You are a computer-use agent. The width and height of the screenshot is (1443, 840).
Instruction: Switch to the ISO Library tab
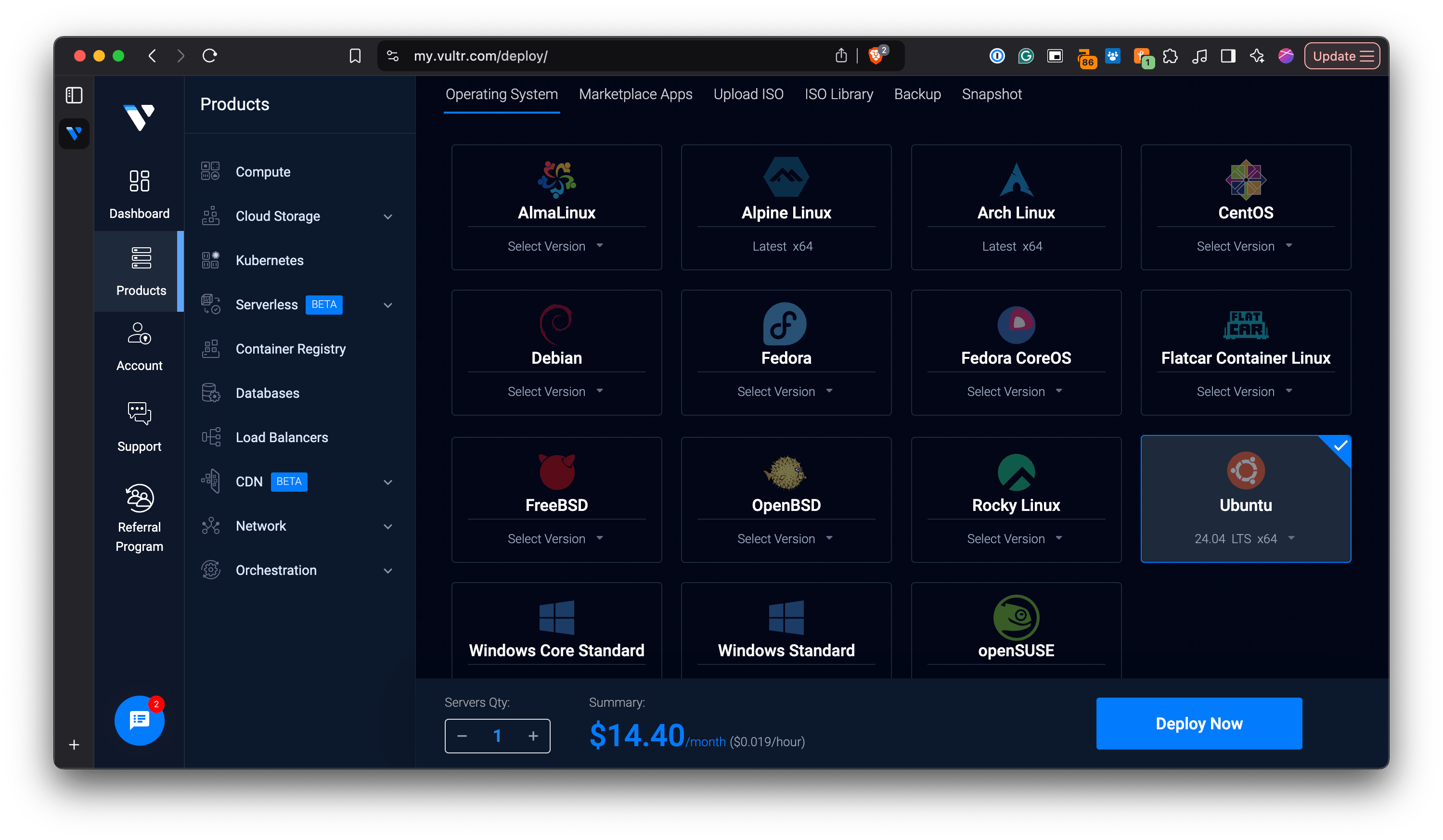click(838, 94)
